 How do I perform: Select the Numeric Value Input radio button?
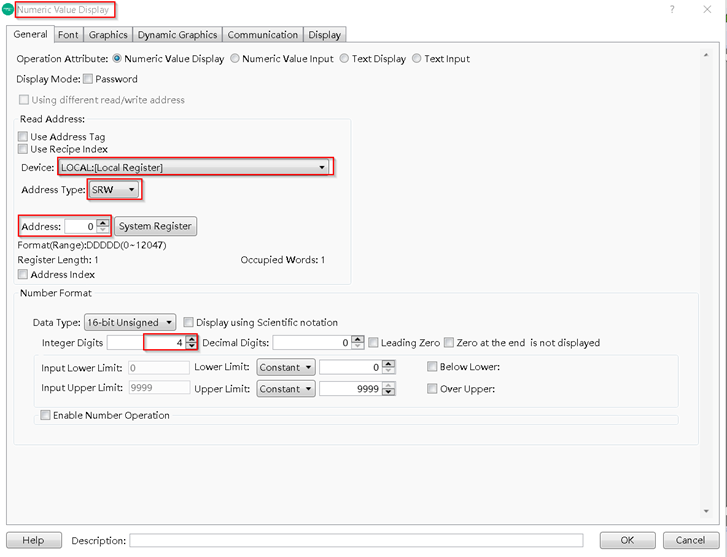(235, 59)
